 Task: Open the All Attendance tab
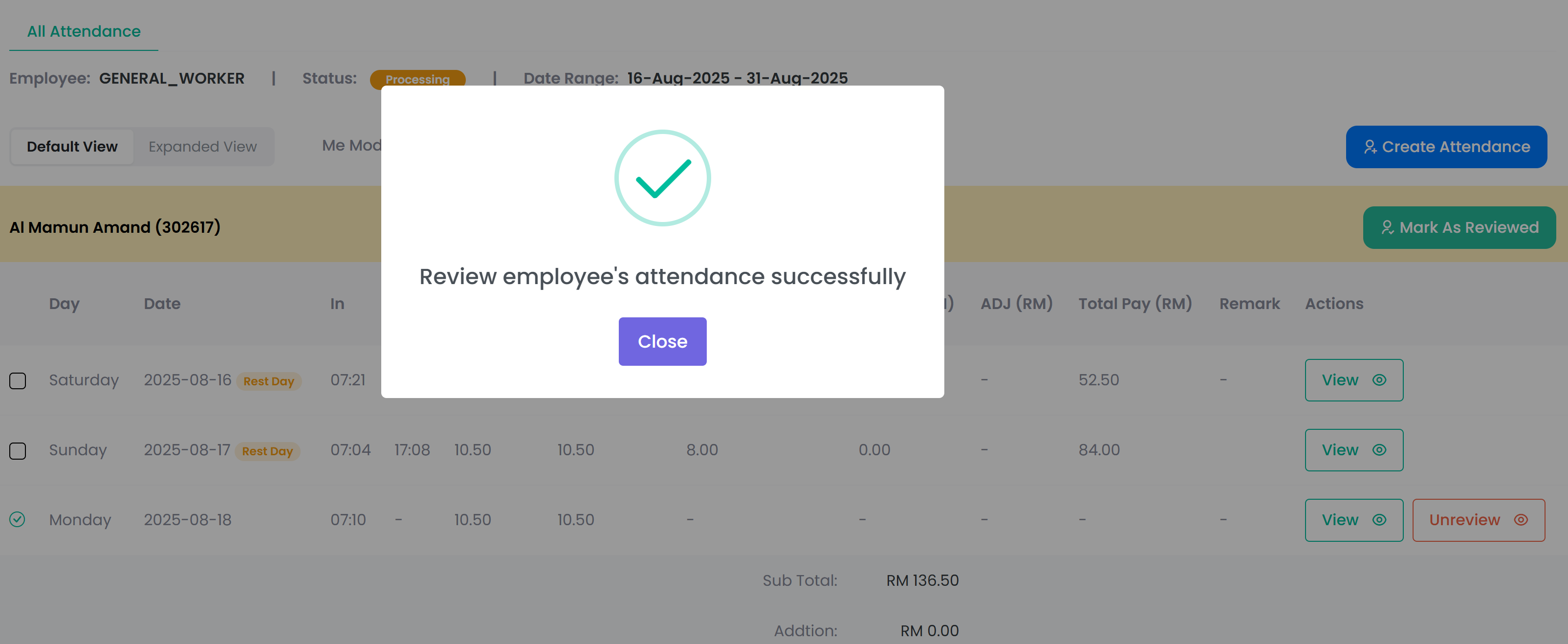tap(84, 31)
